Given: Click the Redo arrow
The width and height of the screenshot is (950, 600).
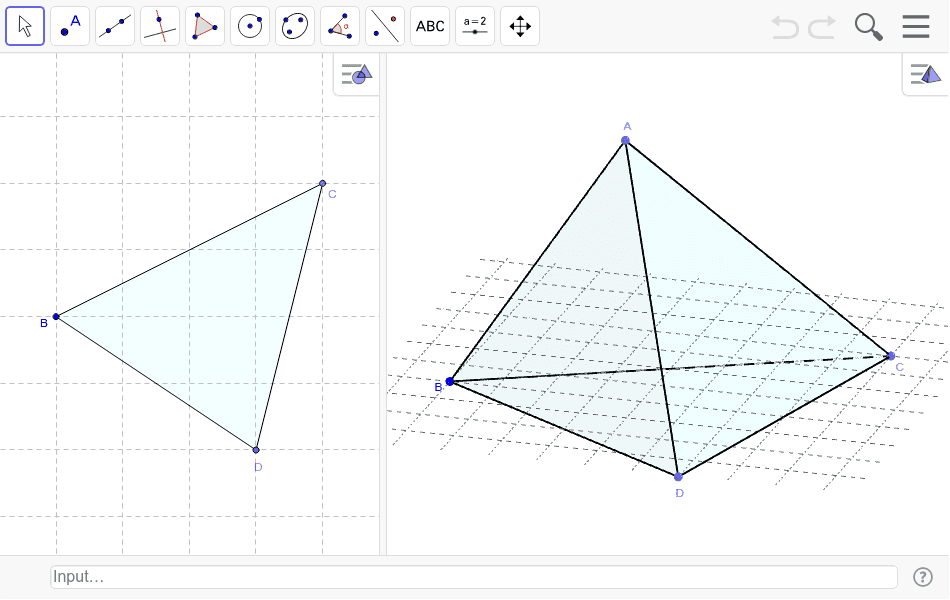Looking at the screenshot, I should [822, 27].
